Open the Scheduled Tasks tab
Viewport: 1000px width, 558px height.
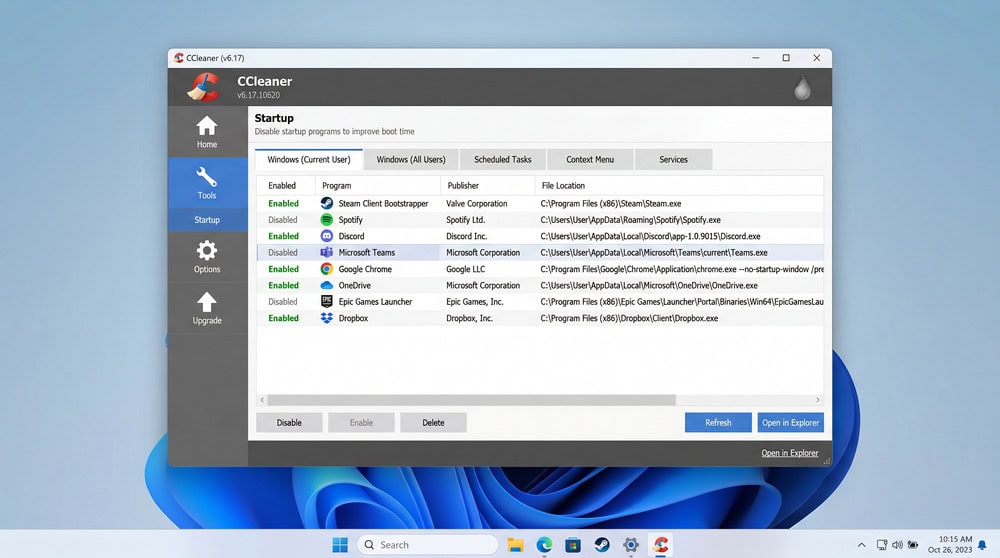[x=503, y=159]
